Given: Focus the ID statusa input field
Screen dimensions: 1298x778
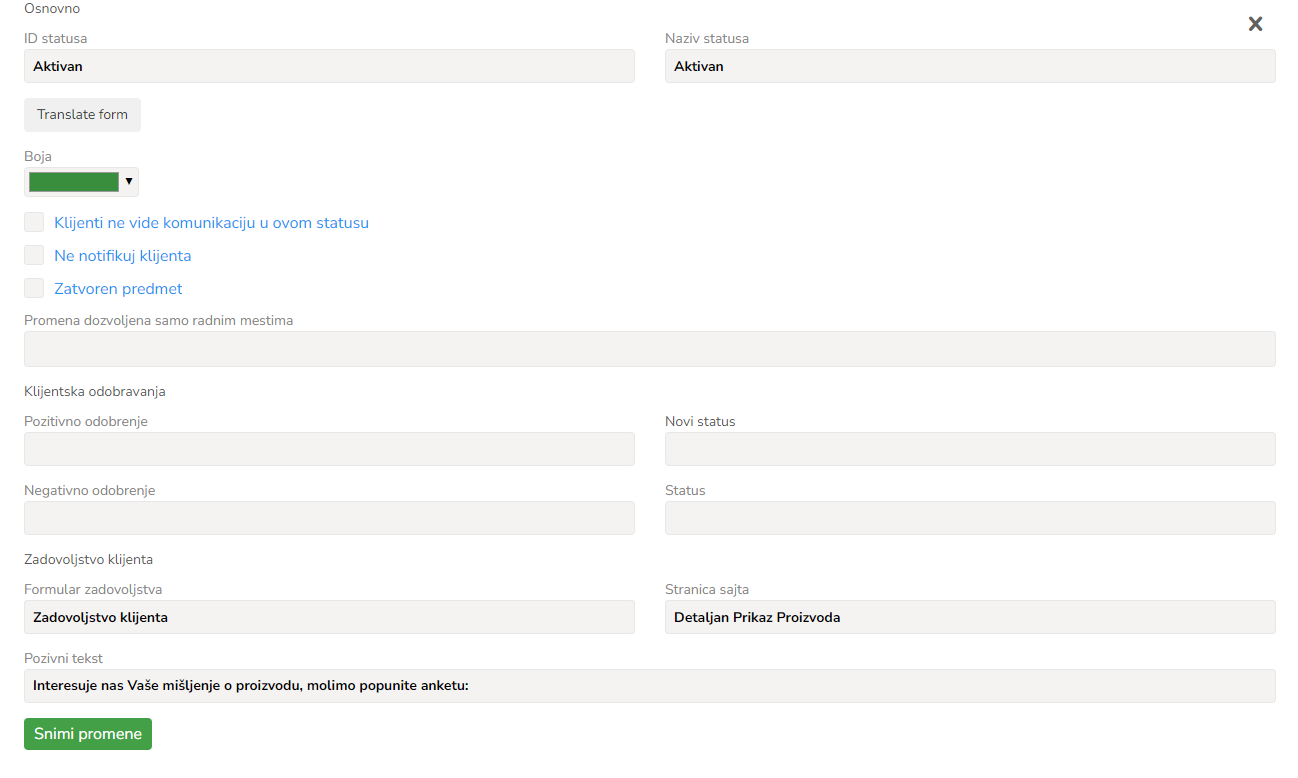Looking at the screenshot, I should click(329, 66).
